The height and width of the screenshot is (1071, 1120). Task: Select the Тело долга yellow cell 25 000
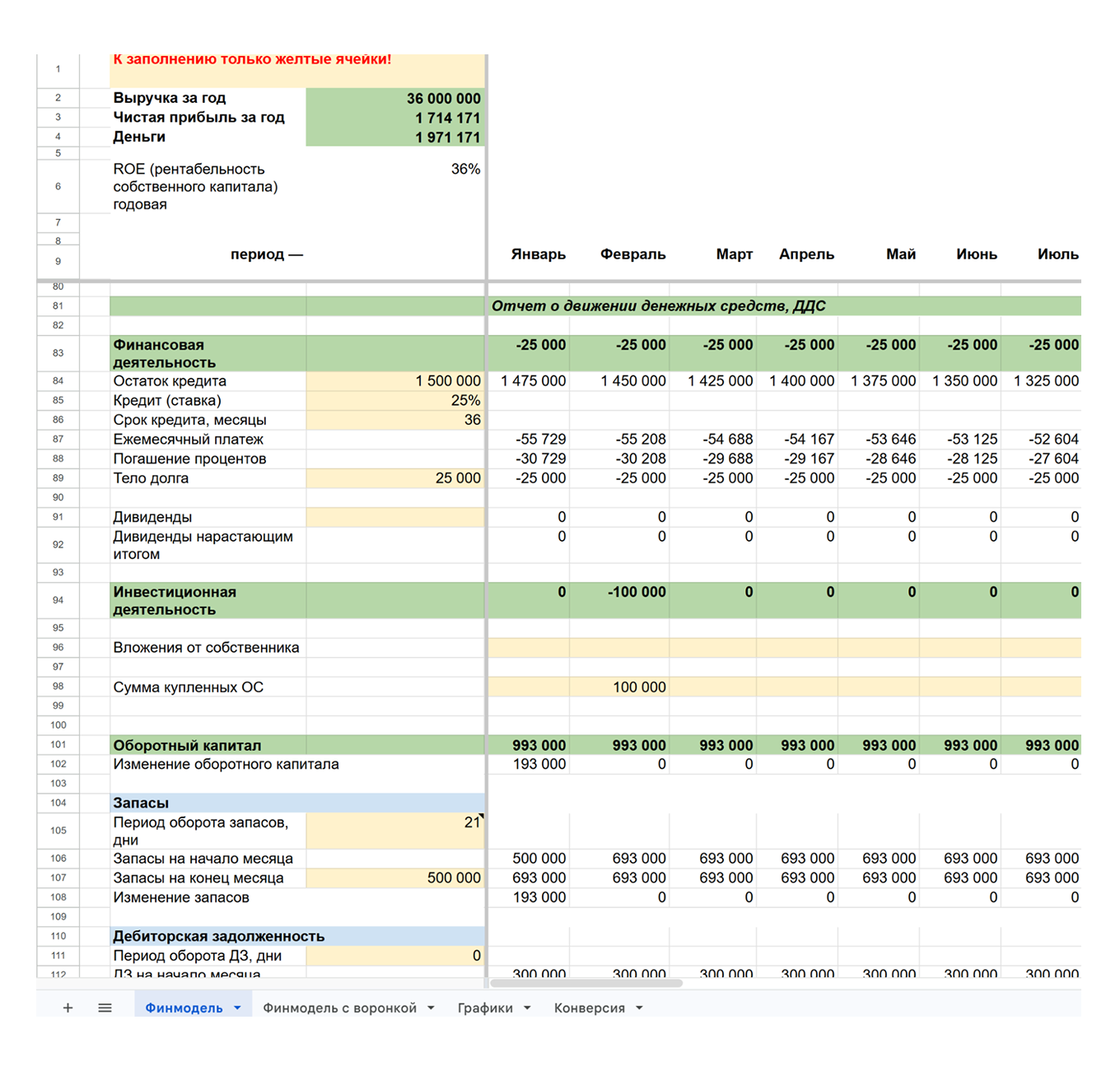pyautogui.click(x=395, y=478)
